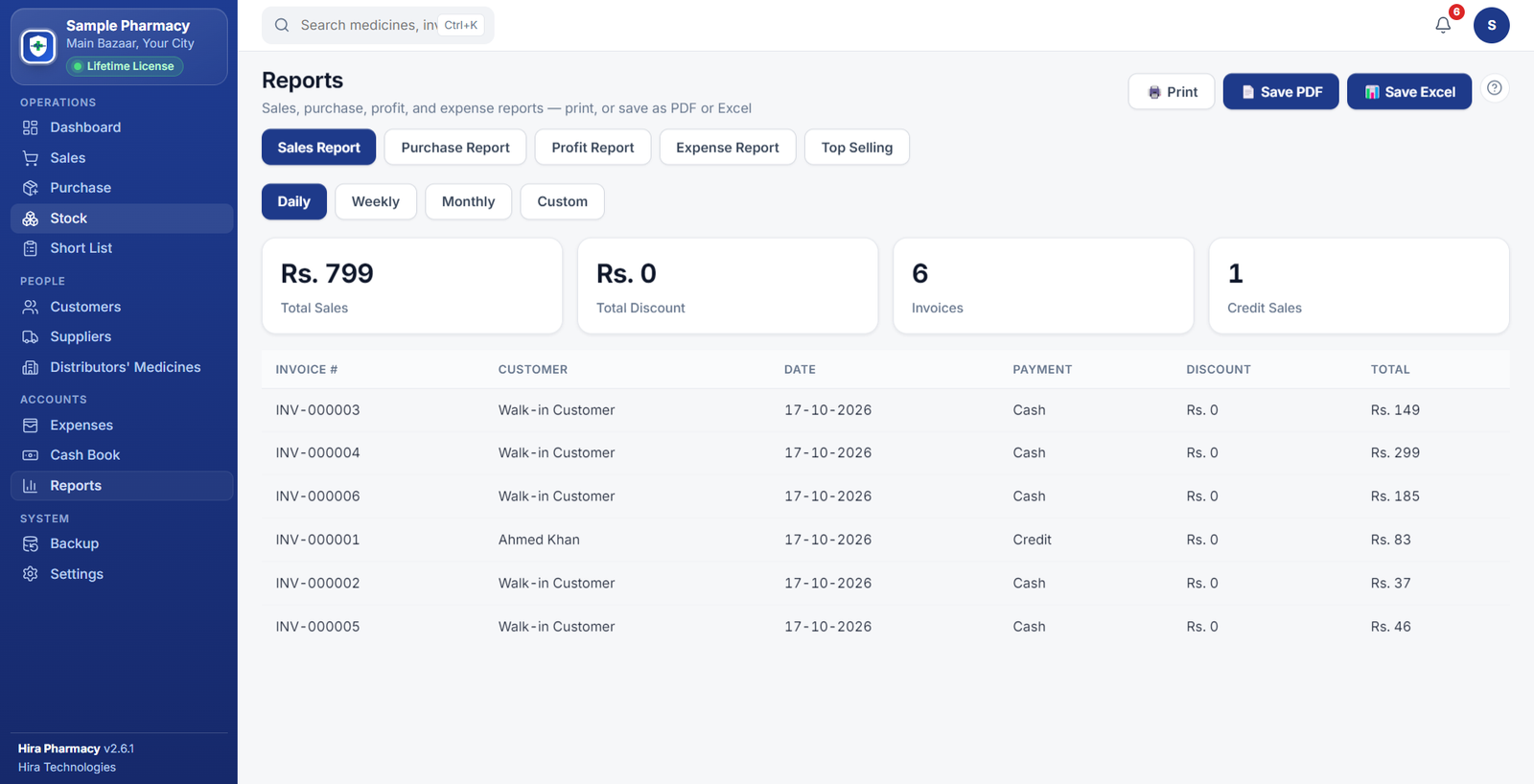Image resolution: width=1534 pixels, height=784 pixels.
Task: Open the user avatar S menu
Action: click(x=1491, y=25)
